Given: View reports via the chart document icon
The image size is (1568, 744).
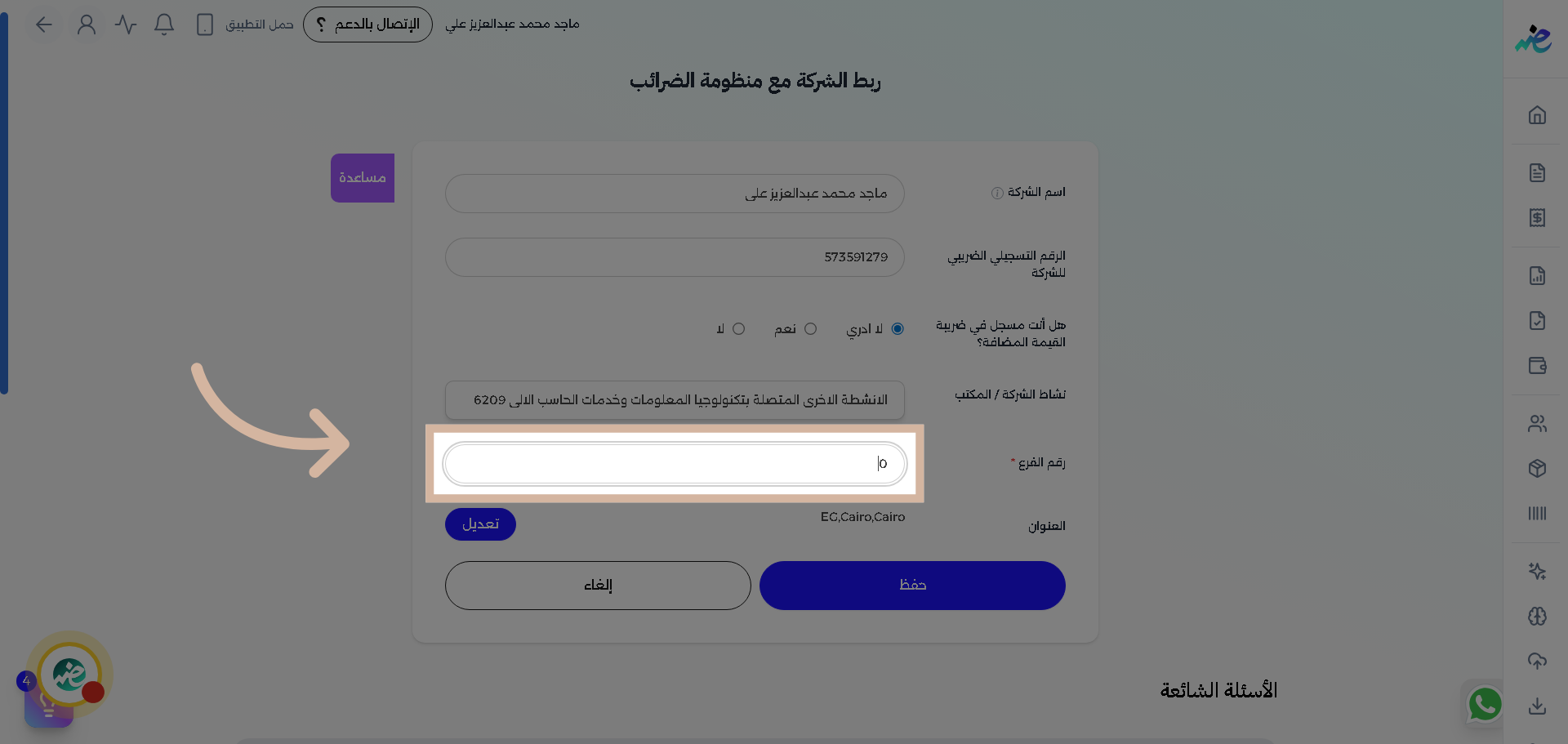Looking at the screenshot, I should pos(1538,275).
